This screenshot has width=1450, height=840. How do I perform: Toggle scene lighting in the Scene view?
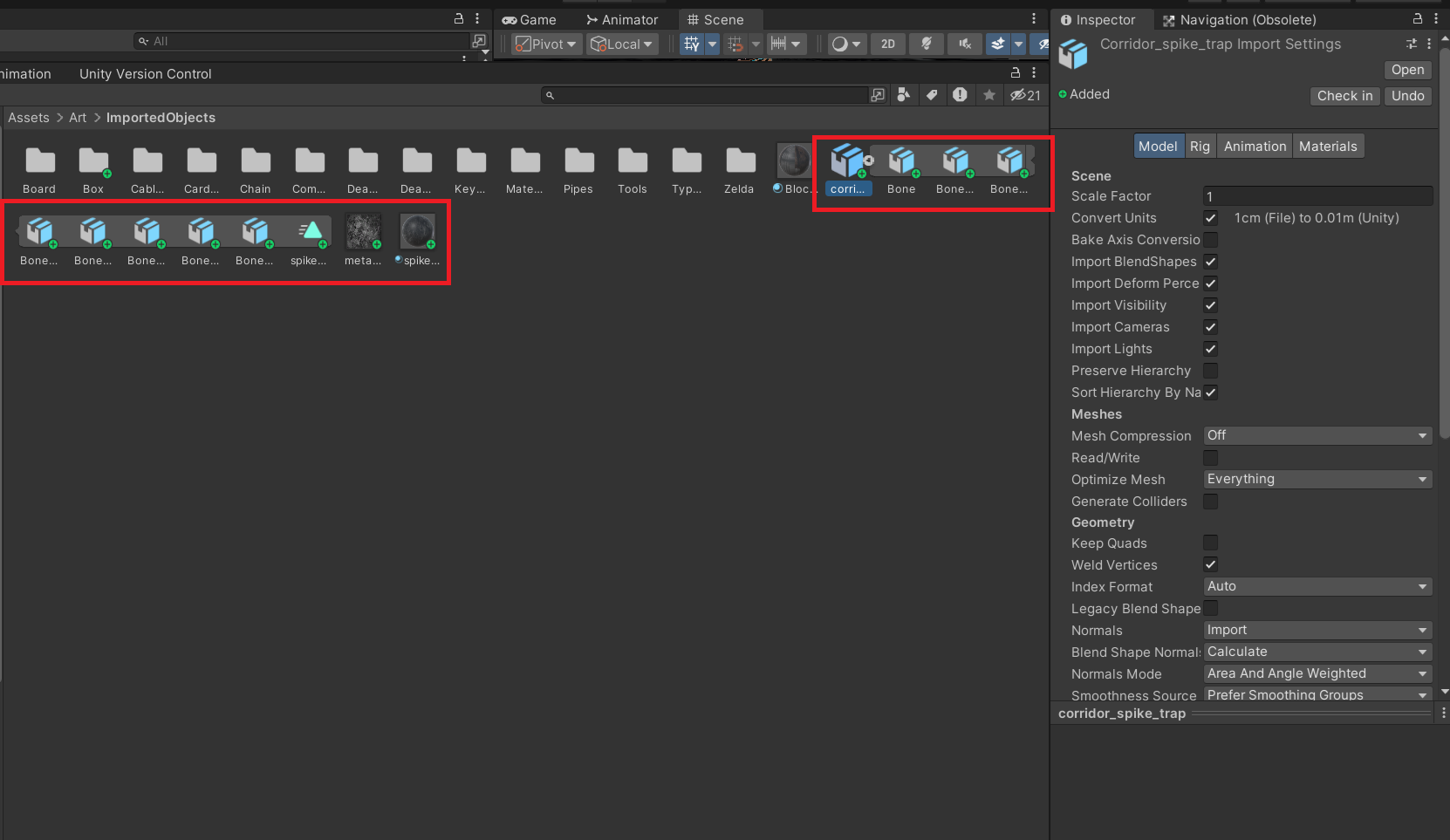click(x=926, y=44)
